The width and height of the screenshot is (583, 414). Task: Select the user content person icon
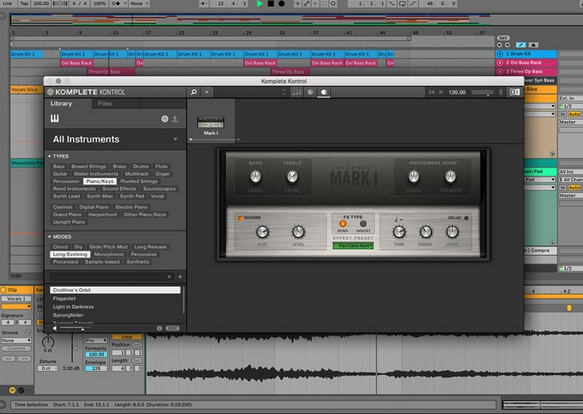pos(175,119)
